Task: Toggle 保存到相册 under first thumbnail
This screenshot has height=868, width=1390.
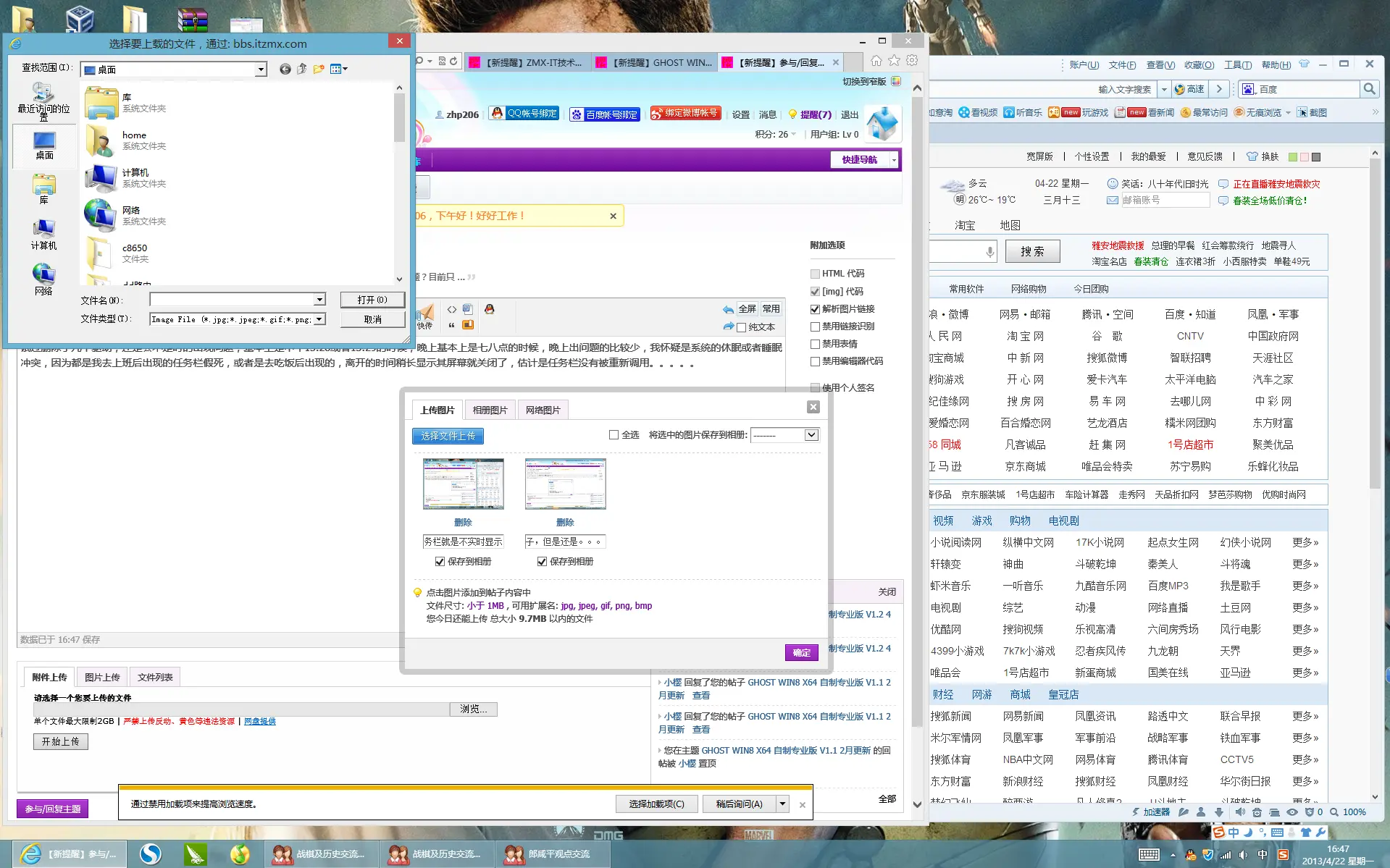Action: 440,562
